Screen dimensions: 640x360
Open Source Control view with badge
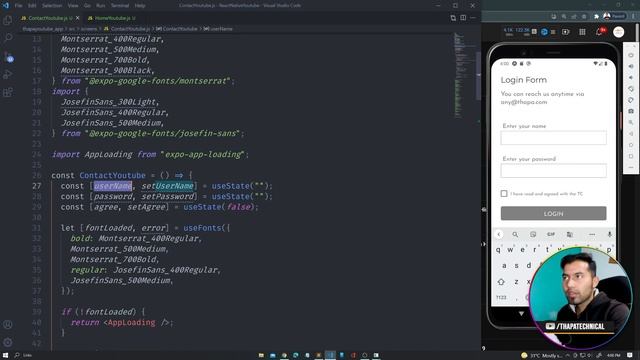[x=8, y=57]
